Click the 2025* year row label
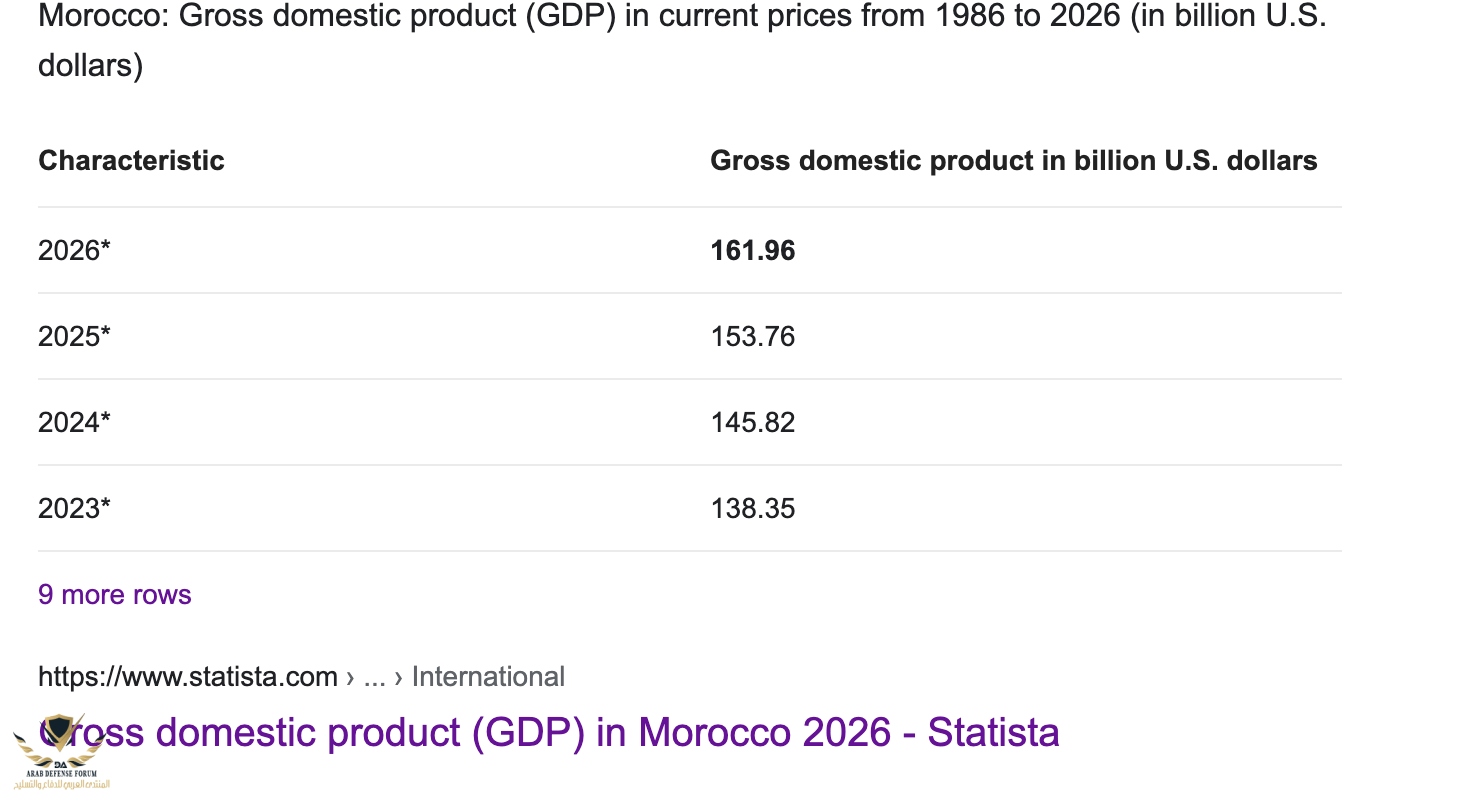This screenshot has height=792, width=1464. coord(74,336)
